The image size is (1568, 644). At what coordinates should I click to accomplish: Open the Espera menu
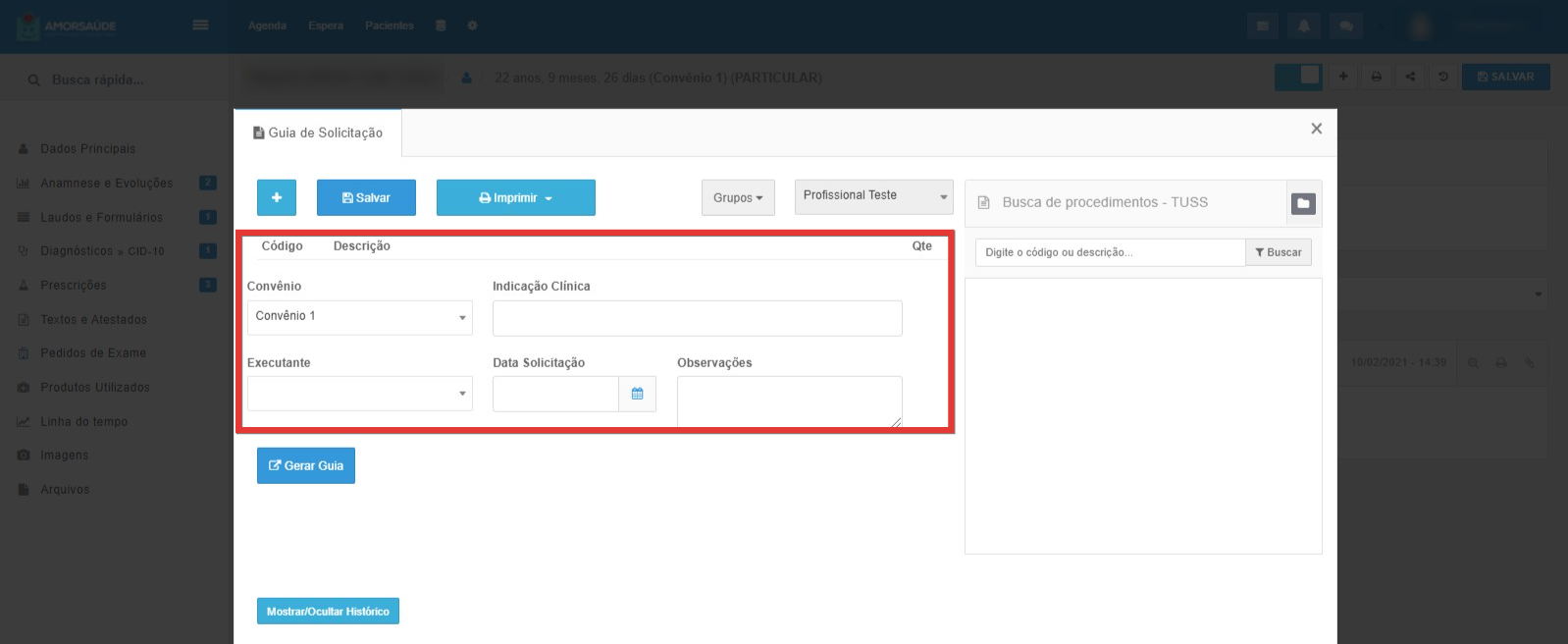[326, 26]
